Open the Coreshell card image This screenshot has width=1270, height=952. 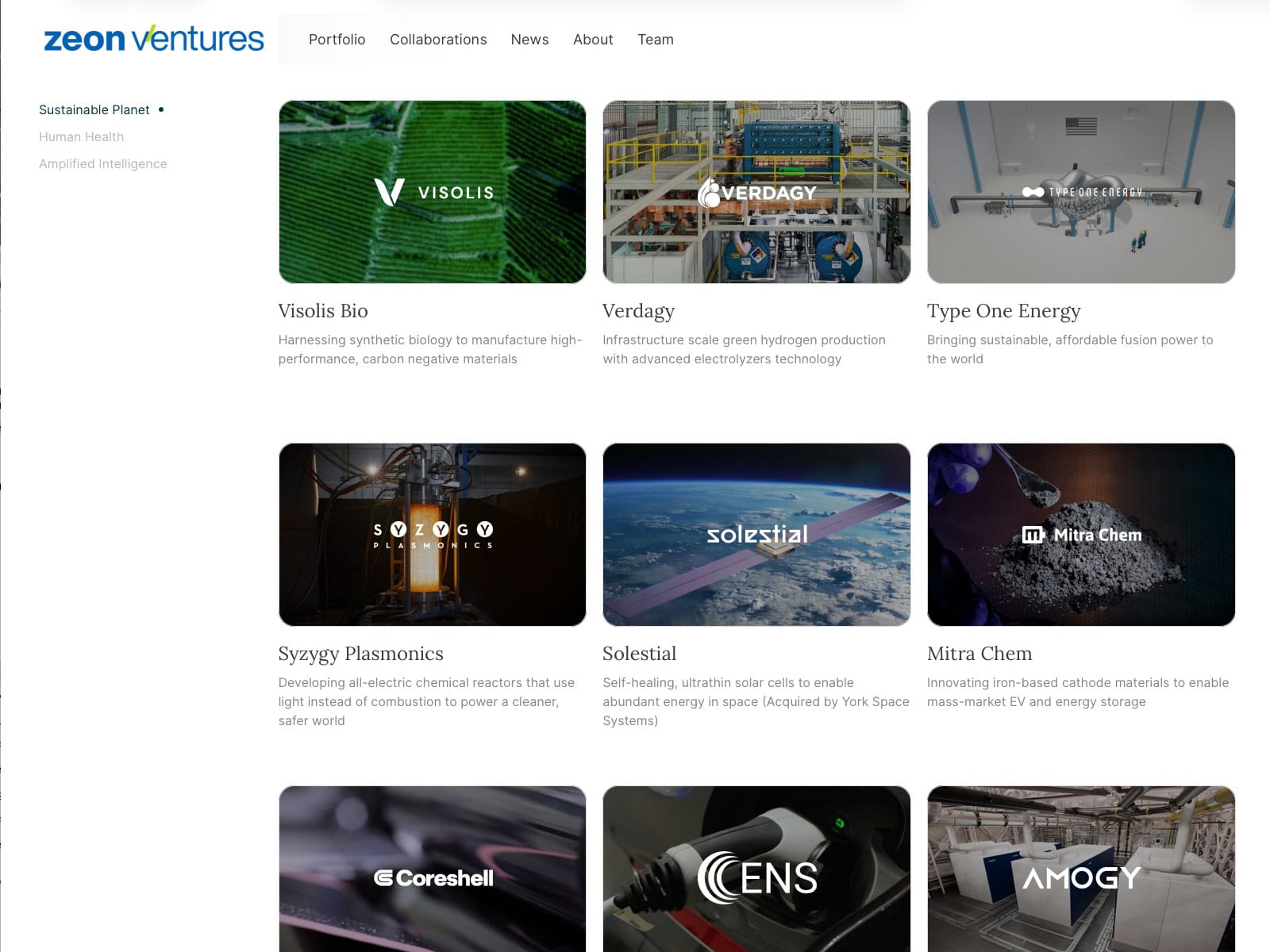click(x=433, y=869)
